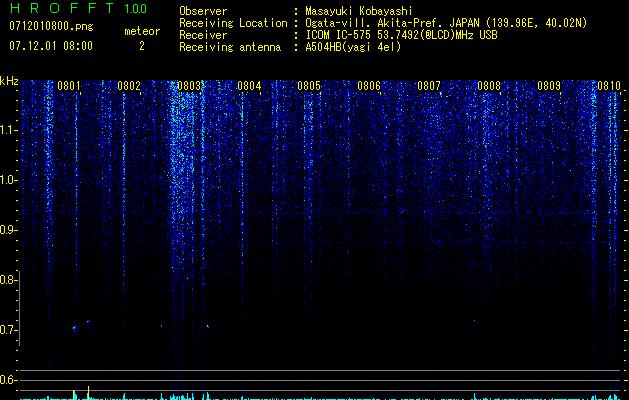Click the 1.0 kHz axis label
The height and width of the screenshot is (400, 629).
[x=8, y=180]
